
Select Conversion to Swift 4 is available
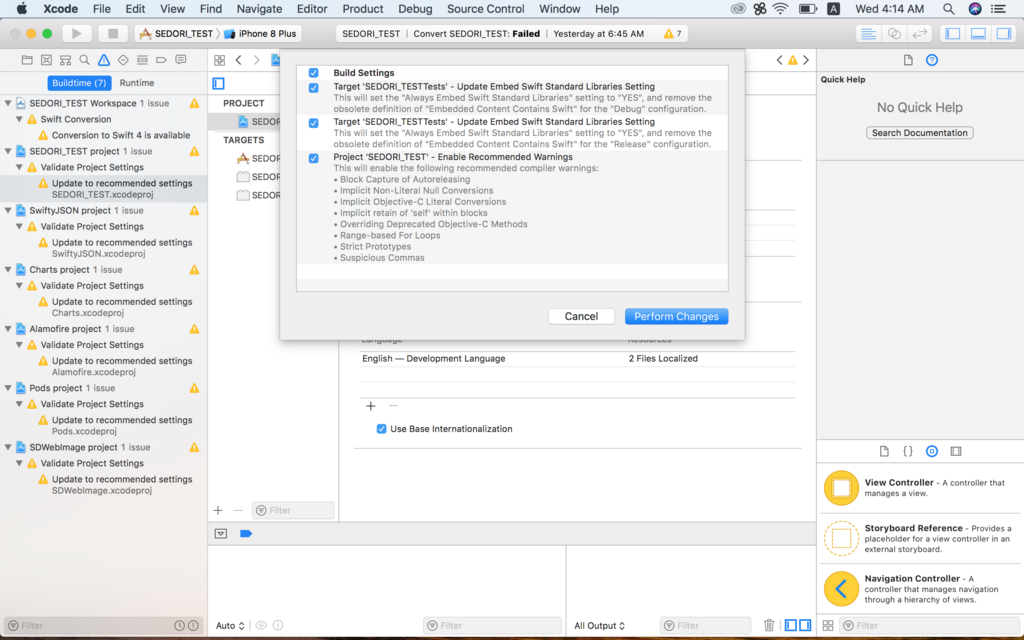121,135
